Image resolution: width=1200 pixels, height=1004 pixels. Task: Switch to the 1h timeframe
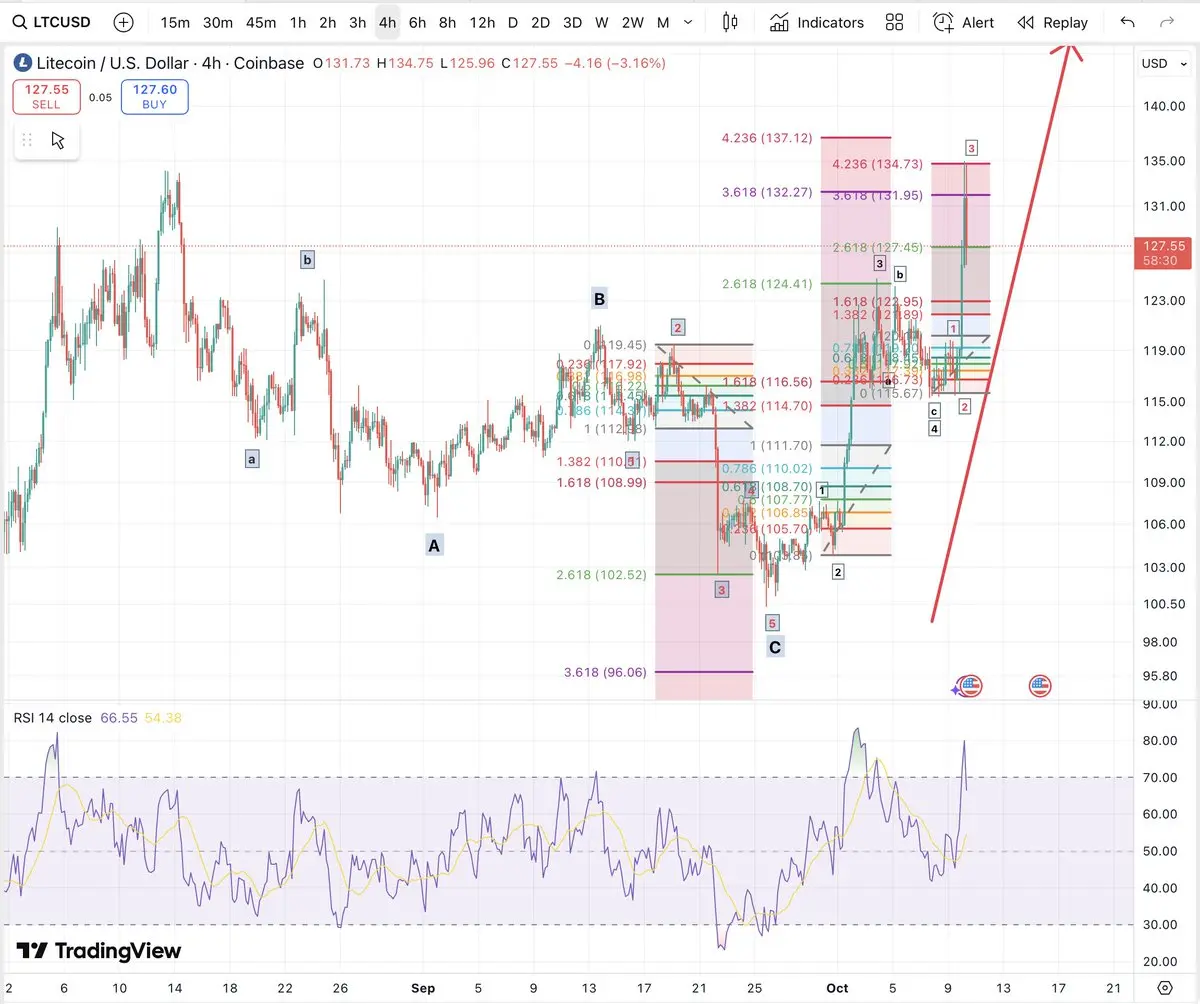click(298, 22)
